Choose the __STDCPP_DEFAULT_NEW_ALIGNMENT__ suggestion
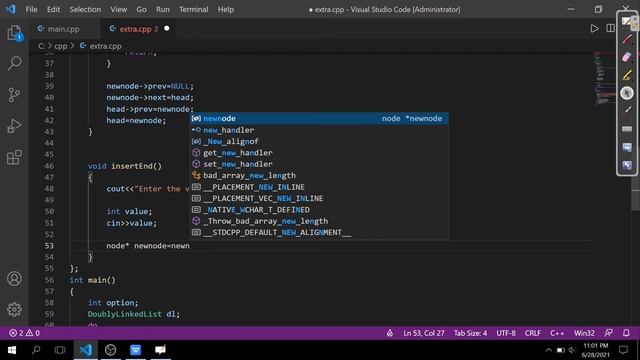Viewport: 640px width, 360px height. [320, 233]
